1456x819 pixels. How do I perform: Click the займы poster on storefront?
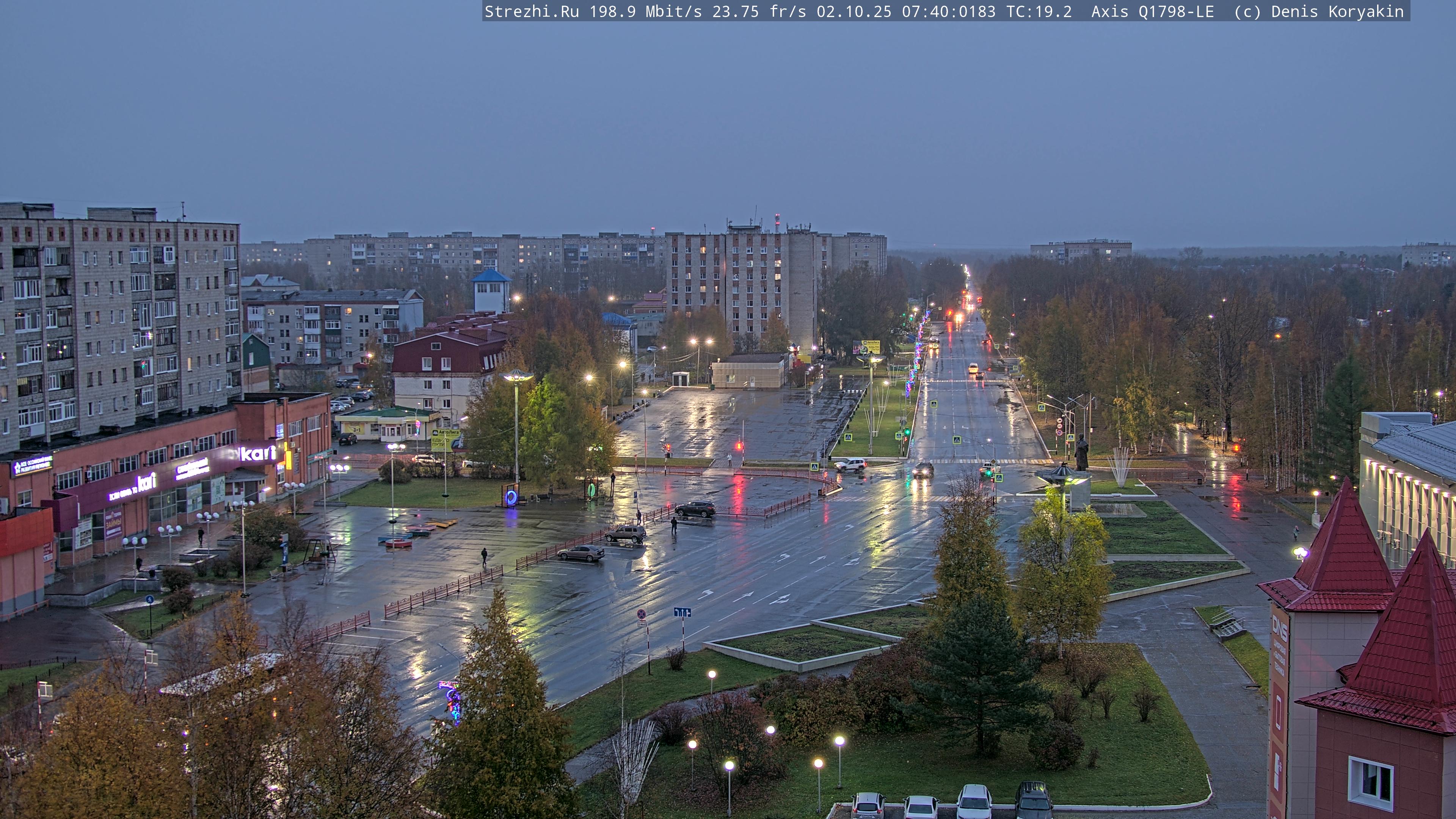click(x=113, y=524)
